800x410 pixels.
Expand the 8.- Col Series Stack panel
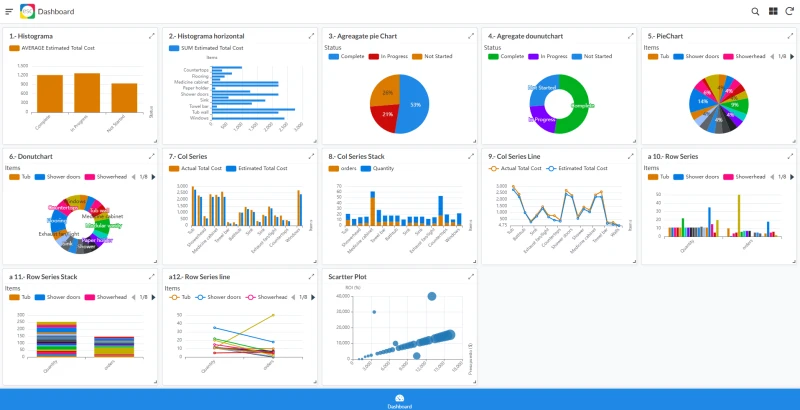471,156
